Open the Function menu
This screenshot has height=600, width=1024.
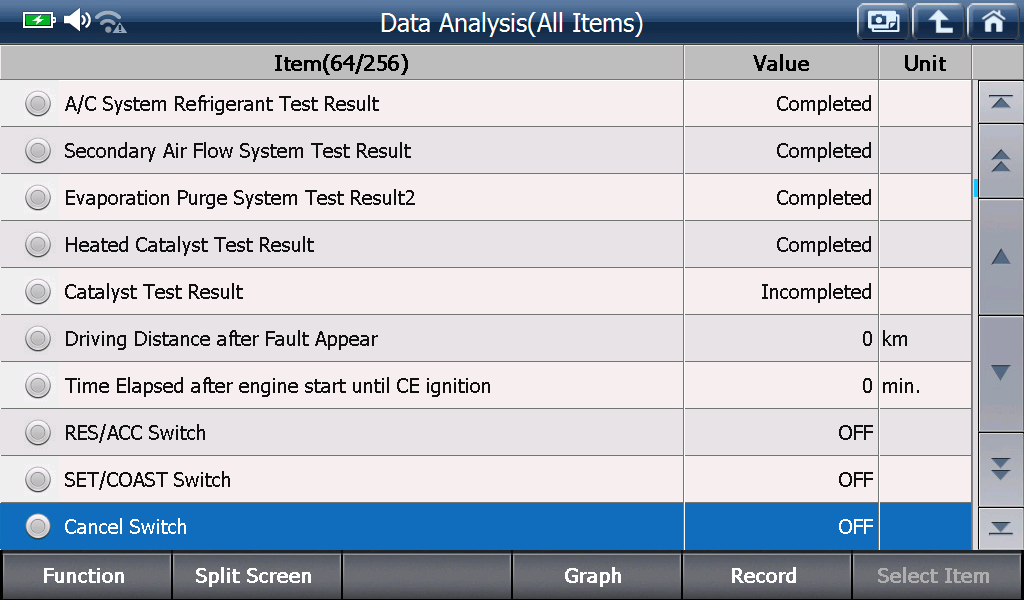pyautogui.click(x=86, y=576)
